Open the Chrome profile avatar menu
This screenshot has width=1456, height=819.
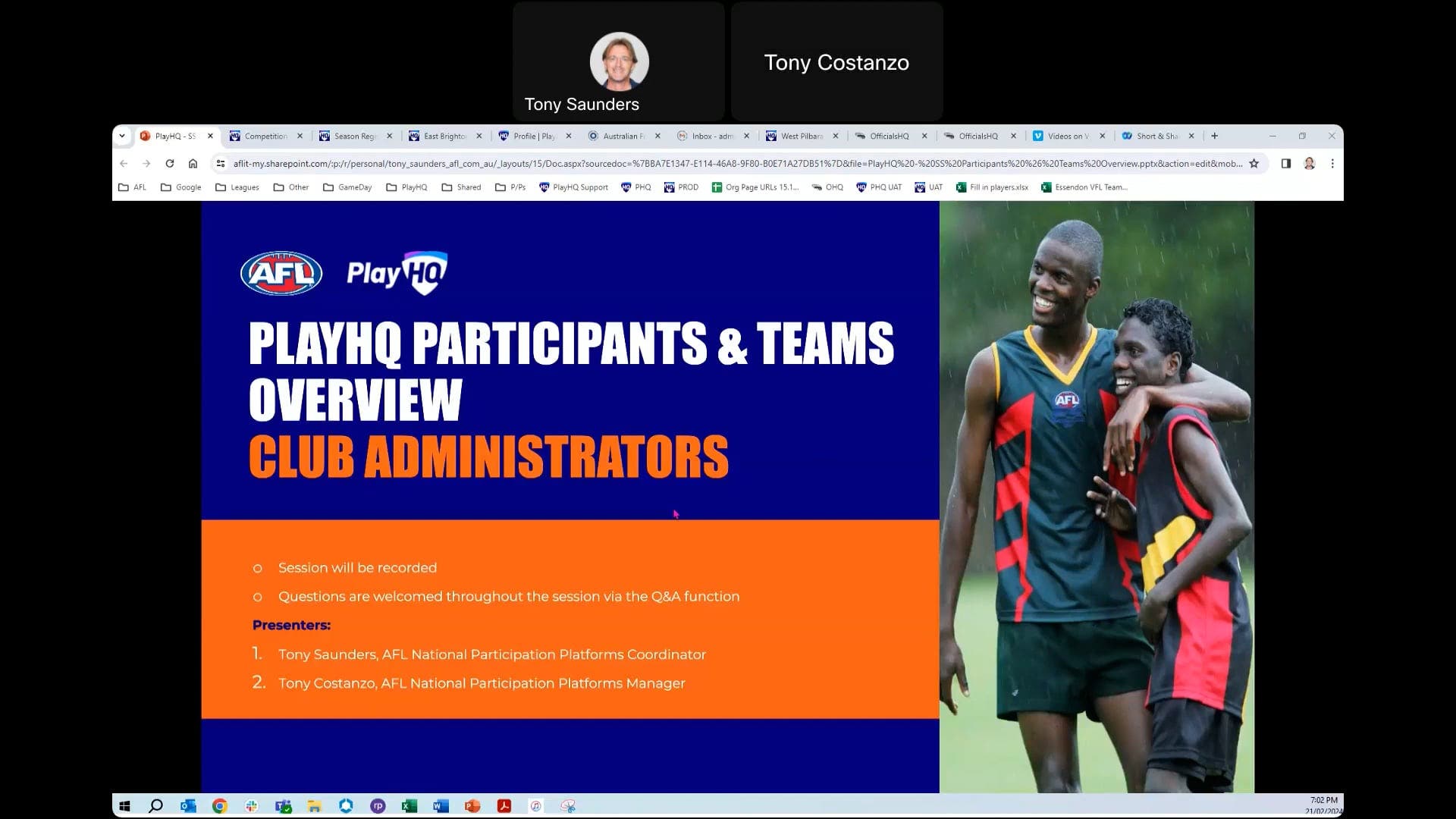coord(1309,163)
